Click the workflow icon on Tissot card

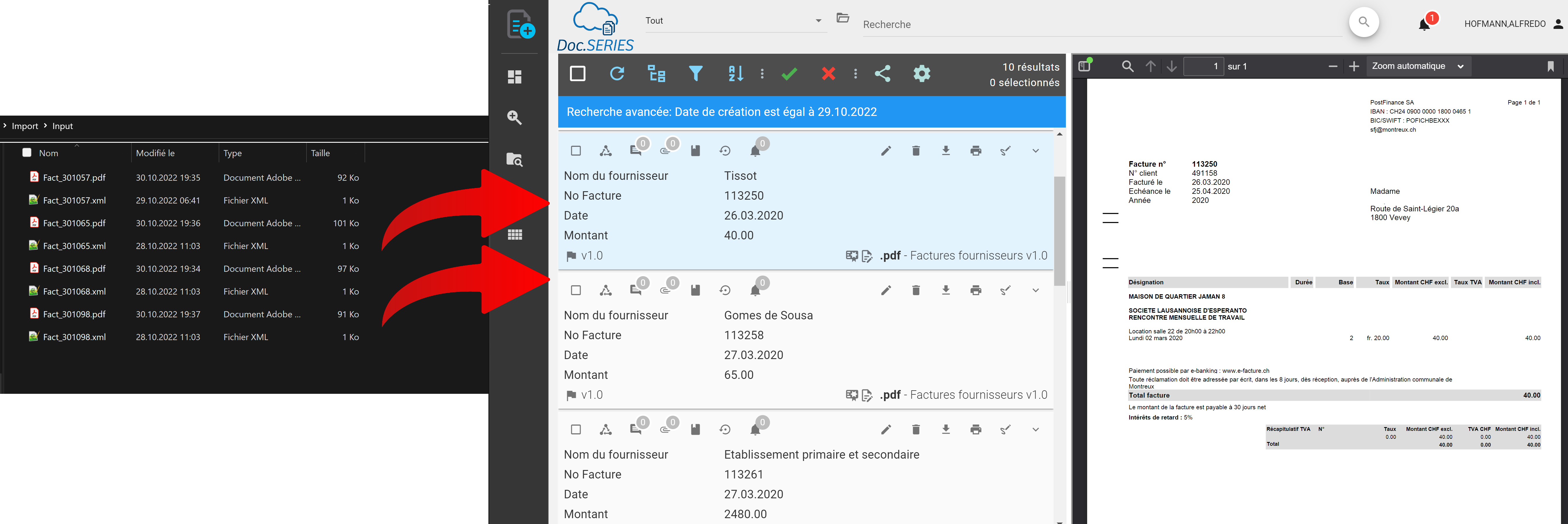pyautogui.click(x=606, y=151)
